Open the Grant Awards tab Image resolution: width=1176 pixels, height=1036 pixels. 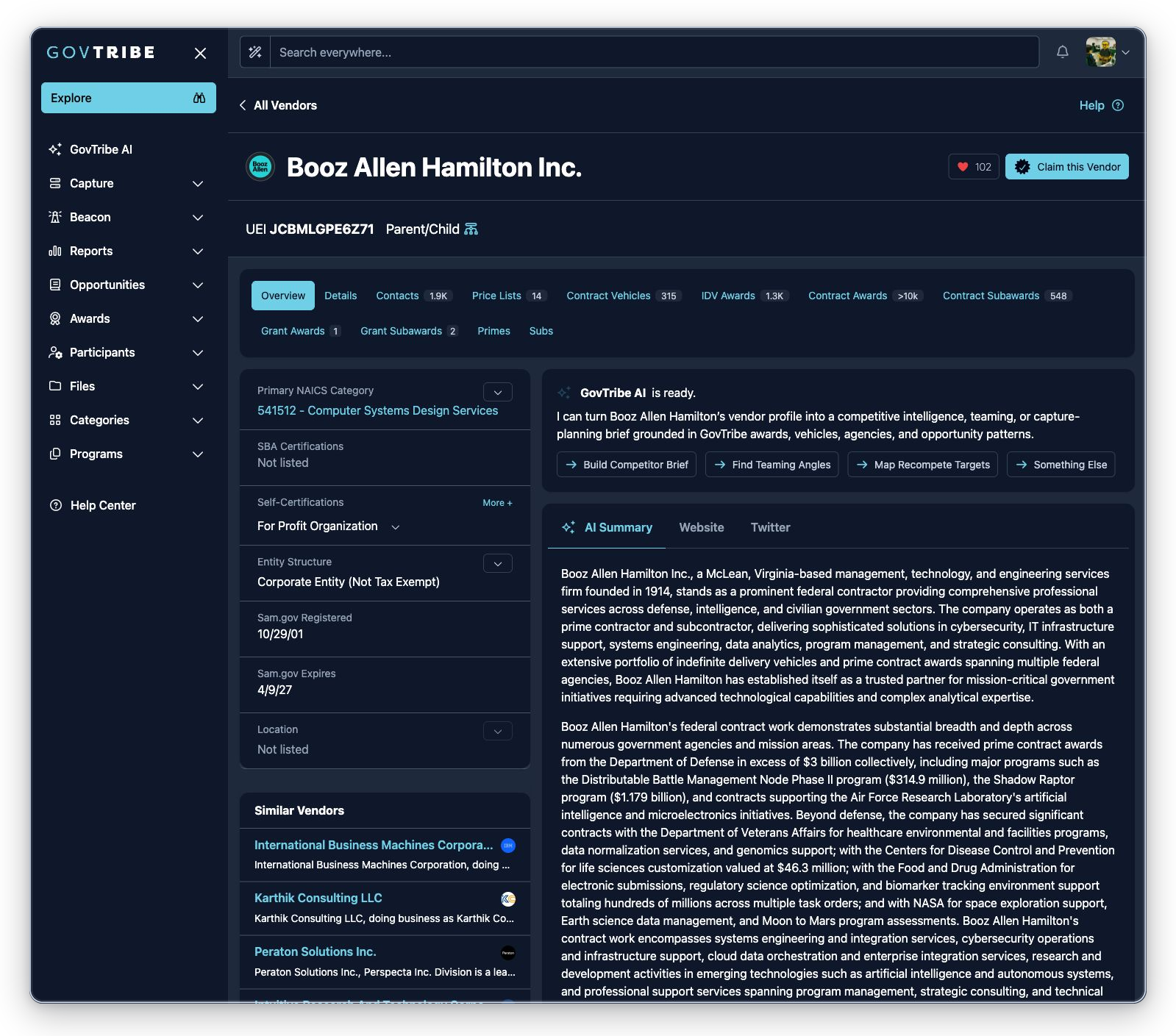300,331
